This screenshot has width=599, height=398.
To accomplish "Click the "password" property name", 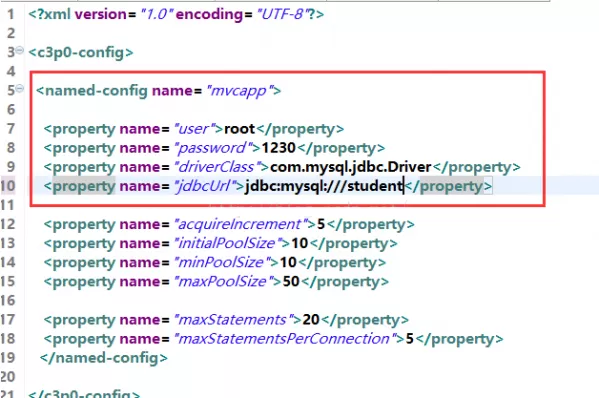I will pos(213,148).
